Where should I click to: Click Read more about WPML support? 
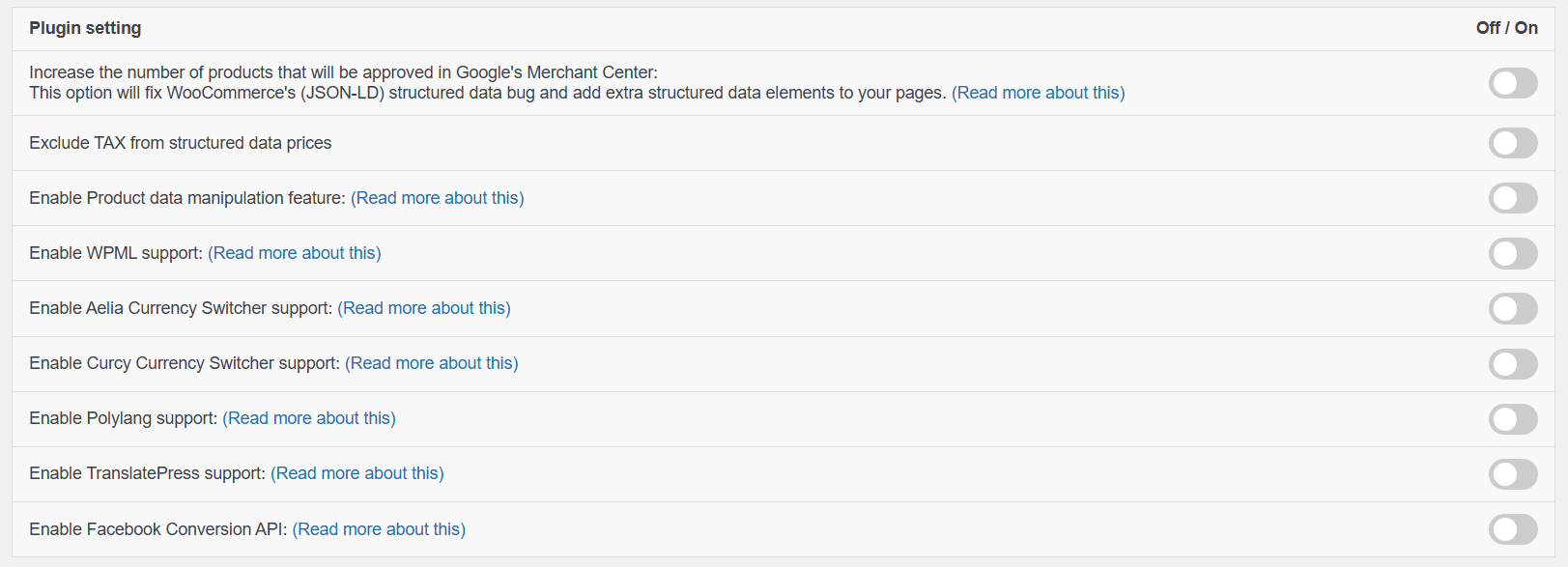click(x=294, y=253)
